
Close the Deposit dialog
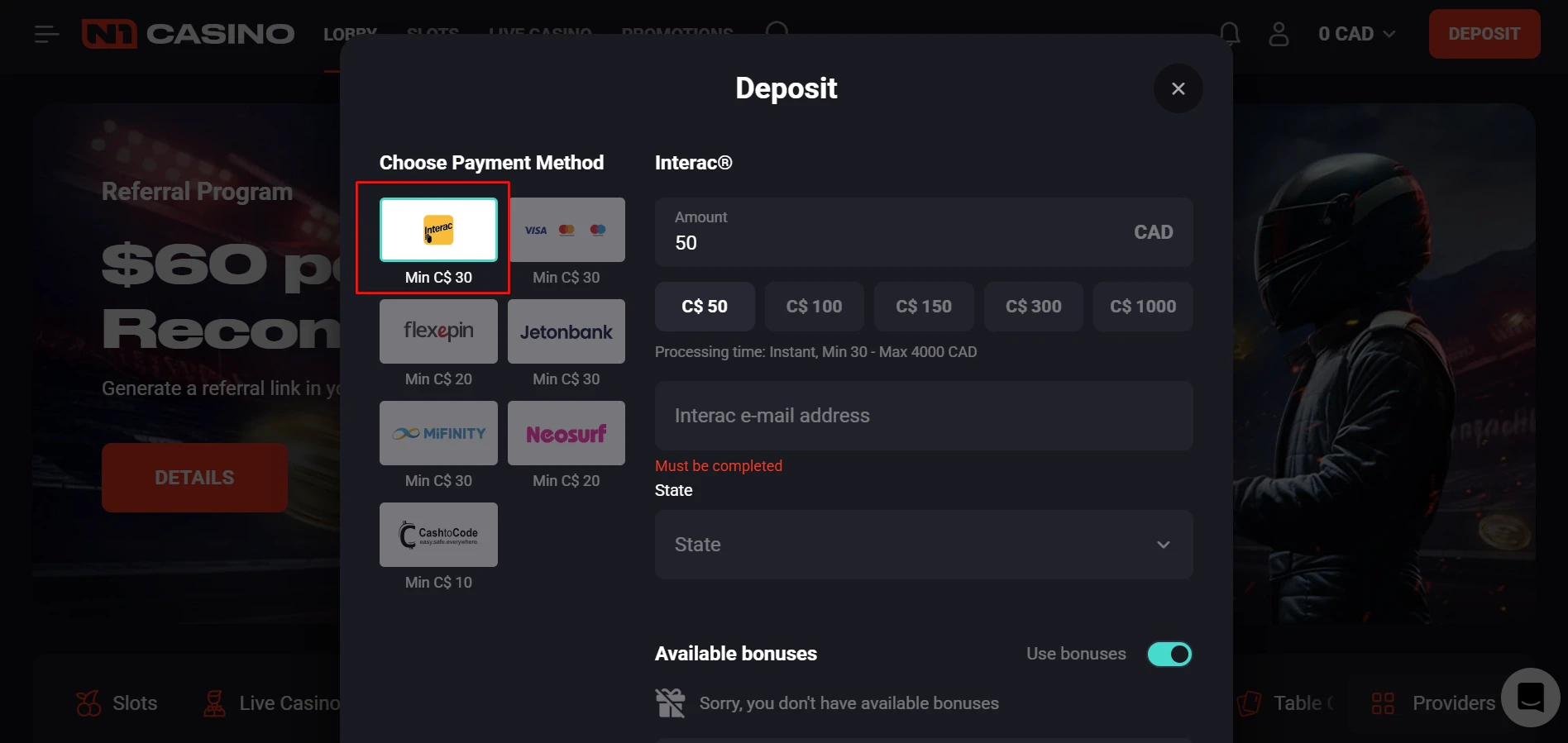pos(1178,88)
